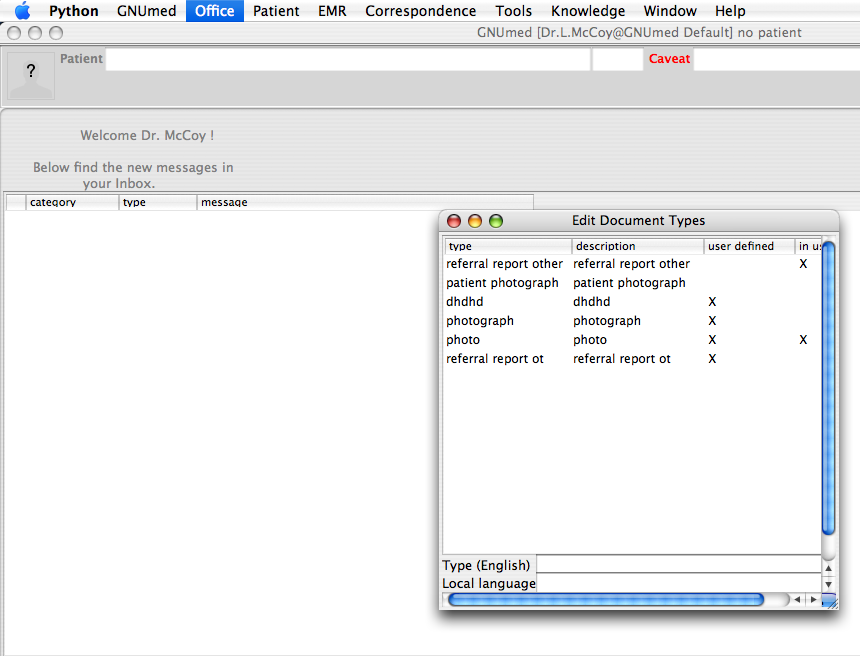Click user defined X for dhdhd
Screen dimensions: 860x656
712,302
